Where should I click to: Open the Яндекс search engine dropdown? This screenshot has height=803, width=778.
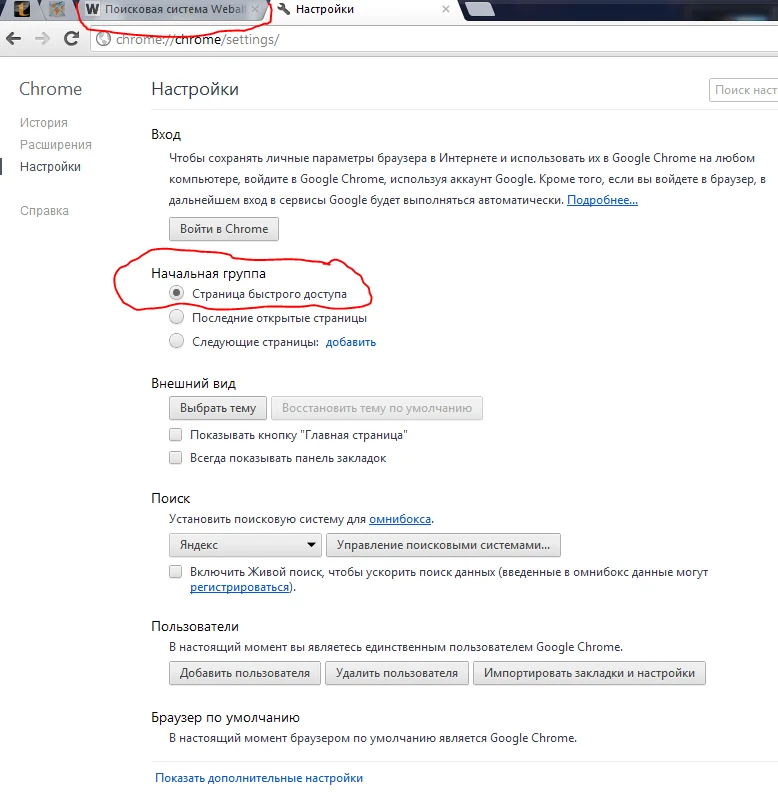pyautogui.click(x=245, y=545)
